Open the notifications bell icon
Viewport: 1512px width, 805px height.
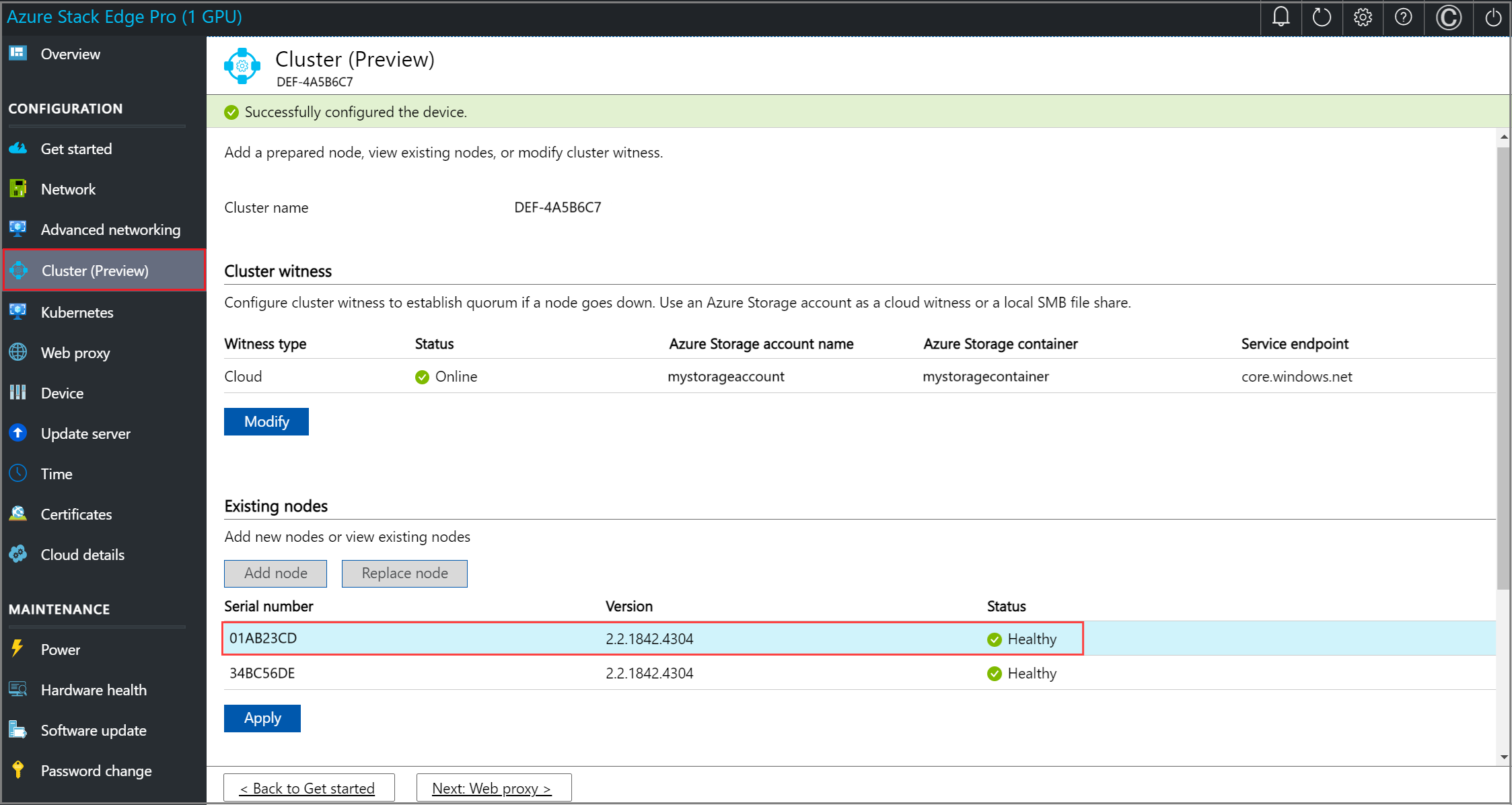[1281, 17]
